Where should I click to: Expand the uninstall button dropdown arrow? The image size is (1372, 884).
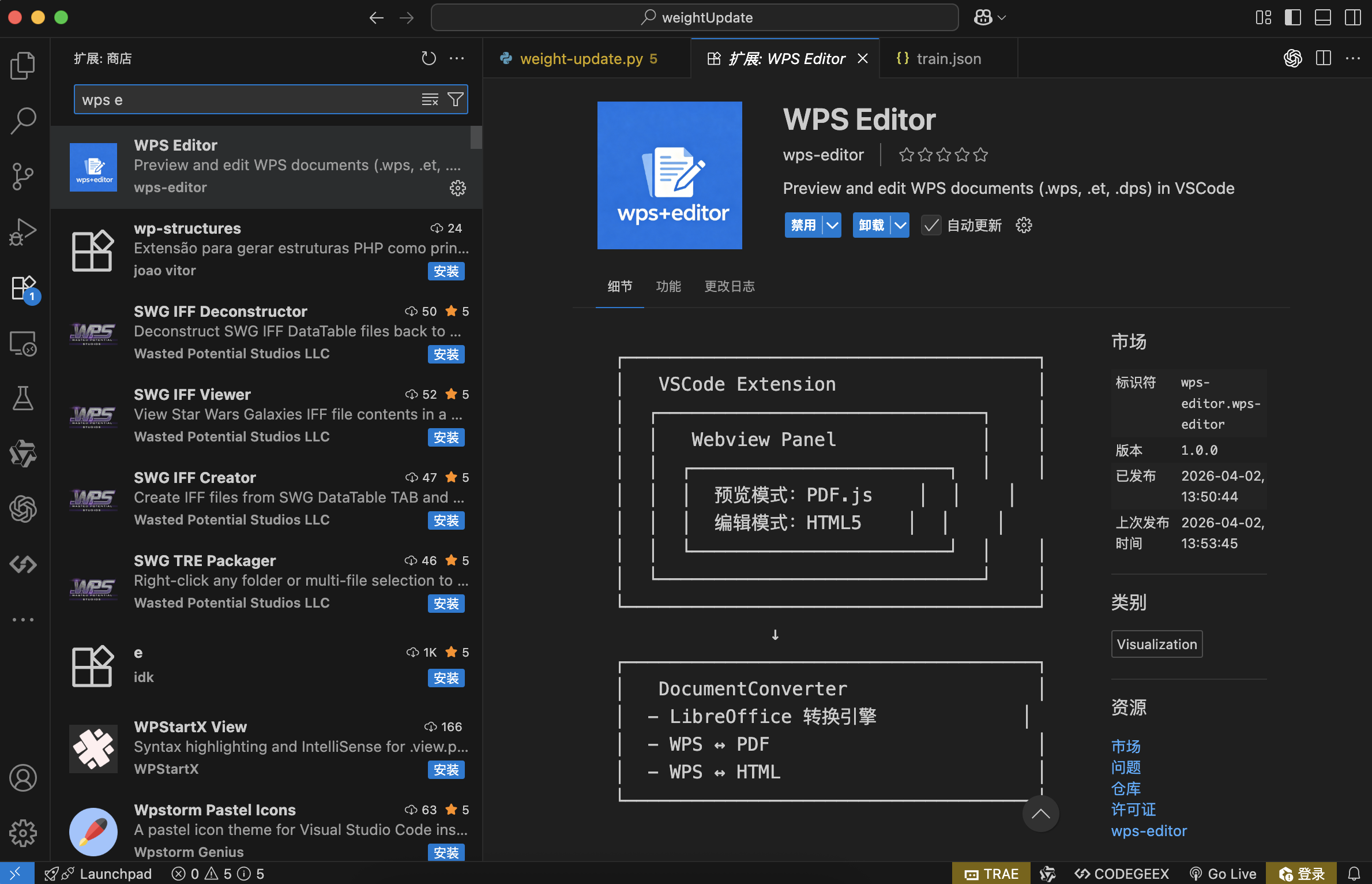(900, 225)
